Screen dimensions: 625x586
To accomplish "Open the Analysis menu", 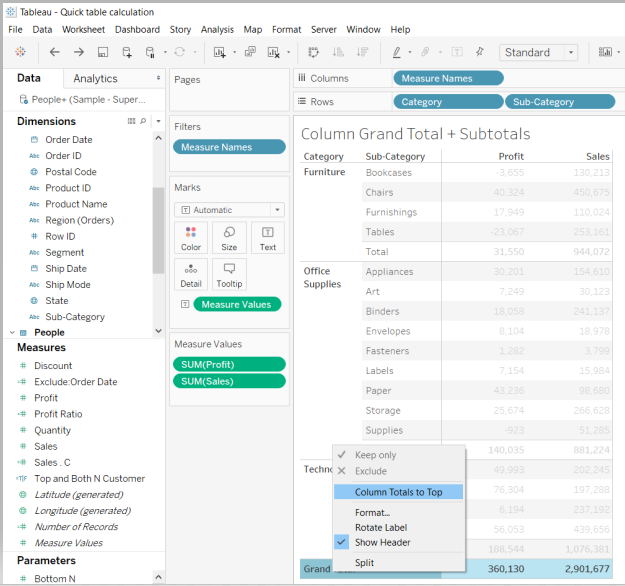I will tap(217, 29).
